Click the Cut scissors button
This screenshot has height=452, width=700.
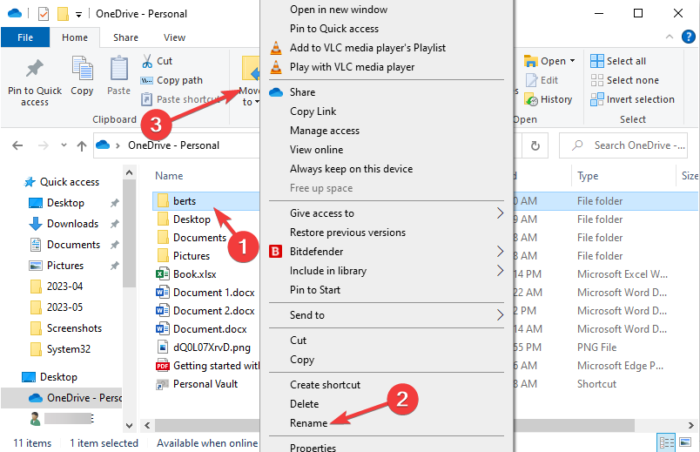pos(164,61)
